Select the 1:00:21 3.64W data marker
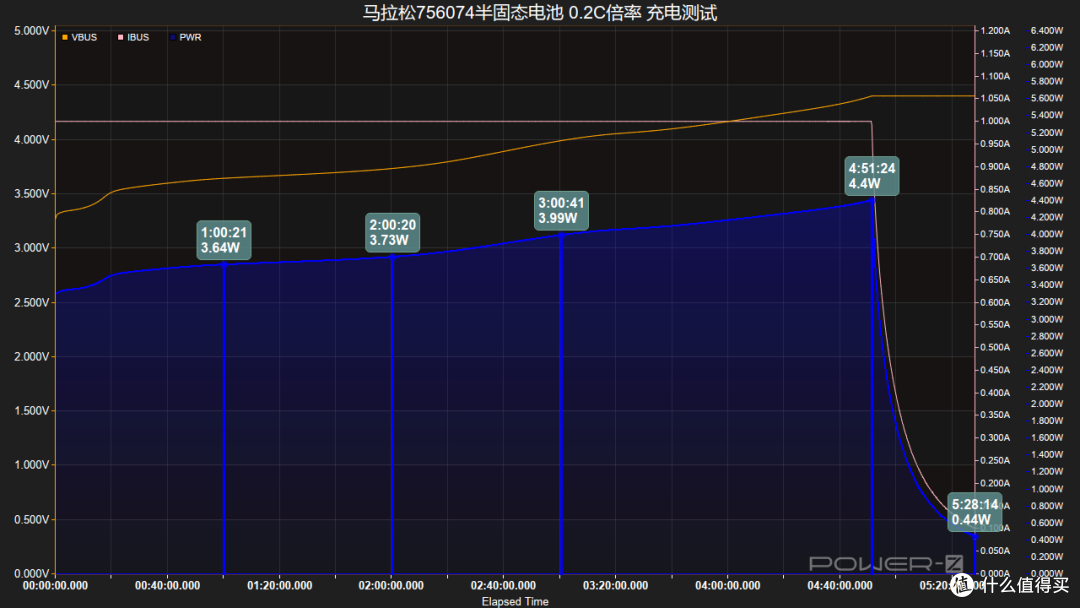The height and width of the screenshot is (608, 1080). click(223, 240)
